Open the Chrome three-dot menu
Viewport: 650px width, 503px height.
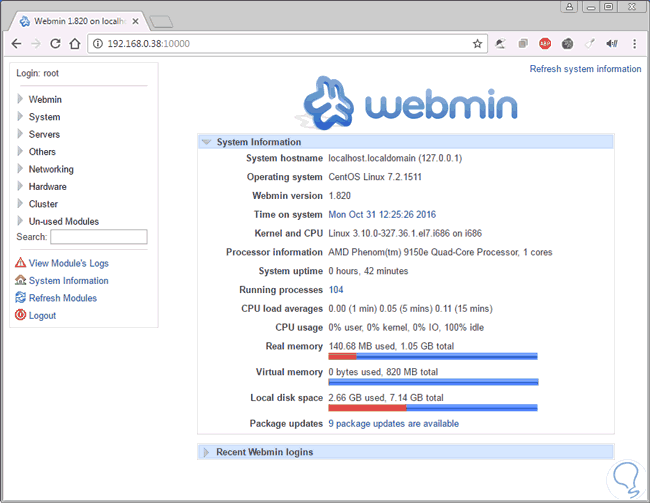(x=634, y=44)
